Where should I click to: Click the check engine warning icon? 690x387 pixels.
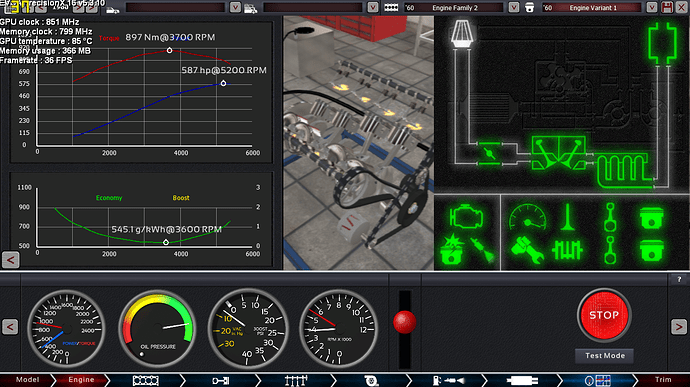(467, 216)
